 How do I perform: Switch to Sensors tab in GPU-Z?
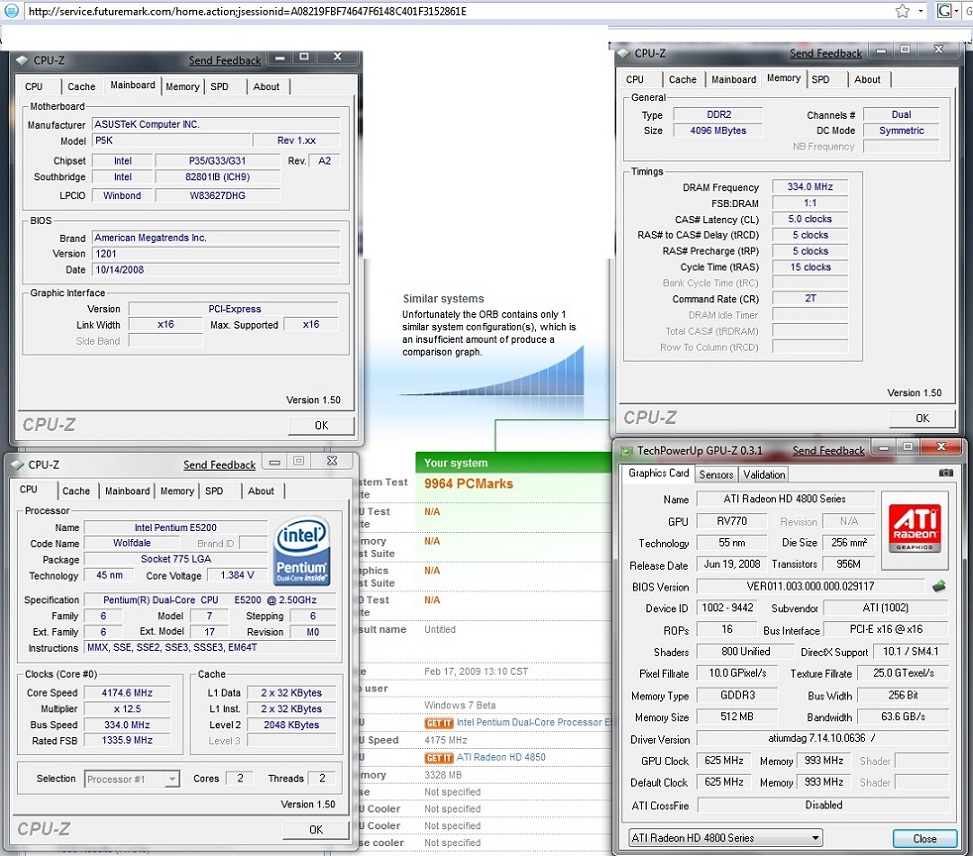point(716,474)
